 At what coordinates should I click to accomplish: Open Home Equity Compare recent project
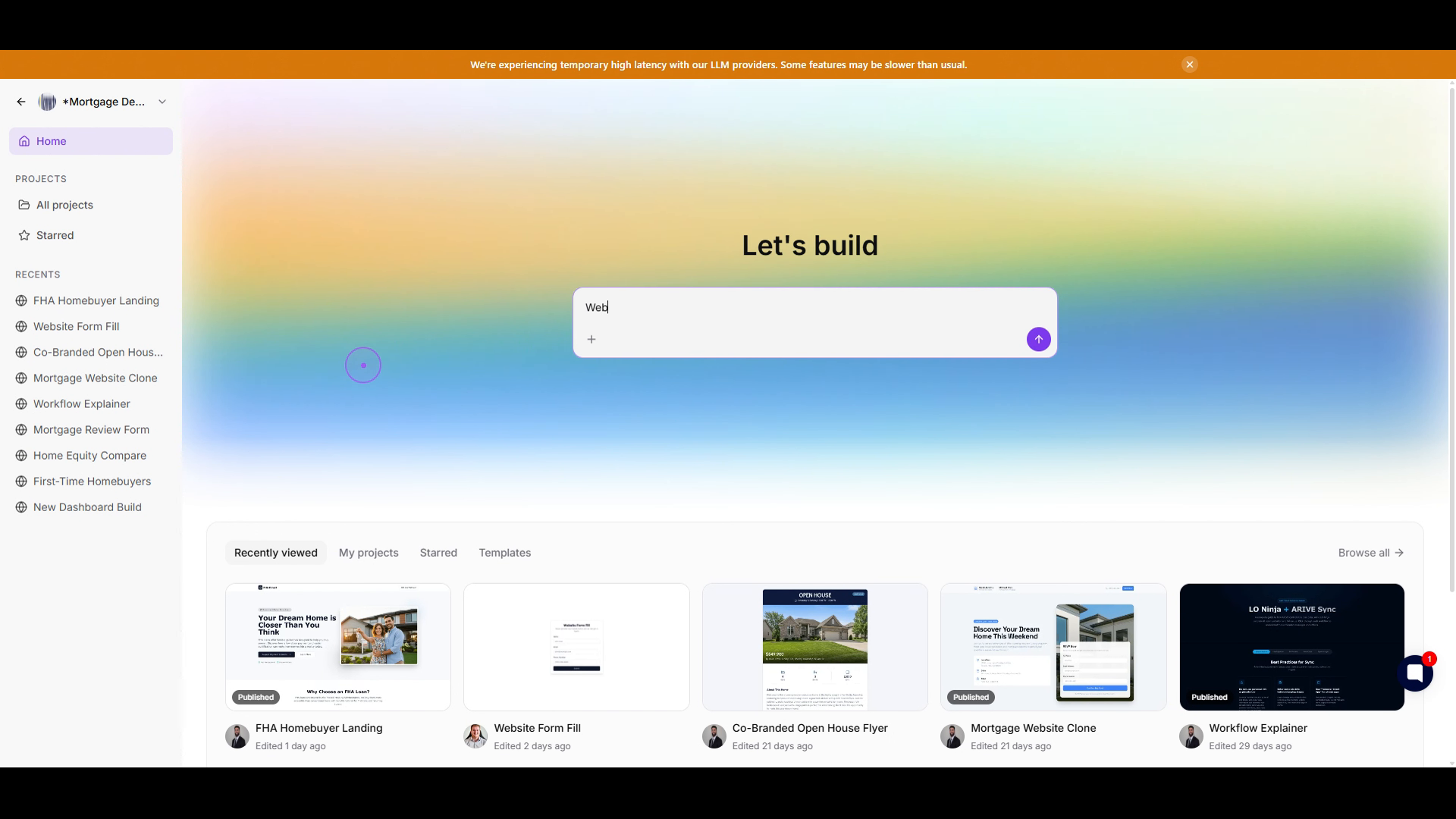tap(91, 455)
